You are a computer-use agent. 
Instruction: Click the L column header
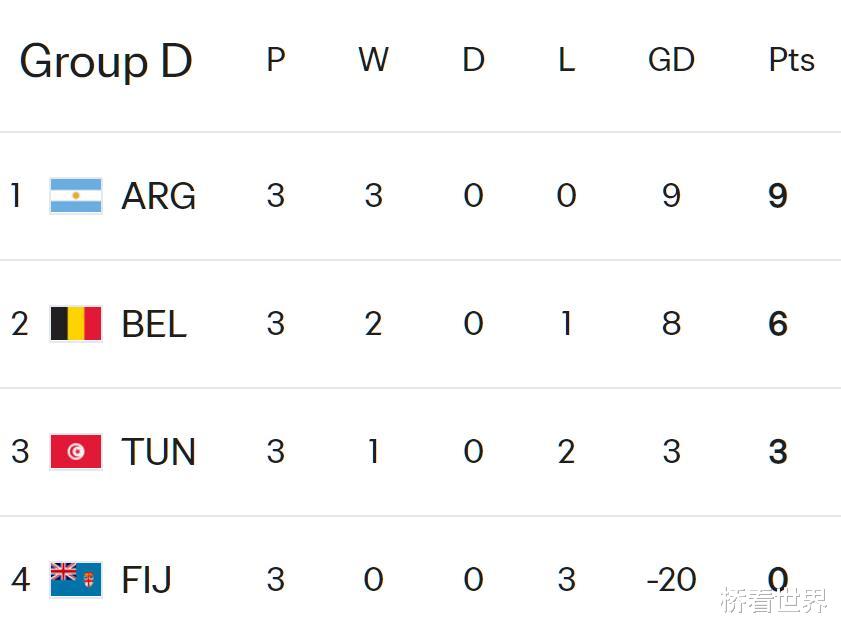tap(566, 61)
